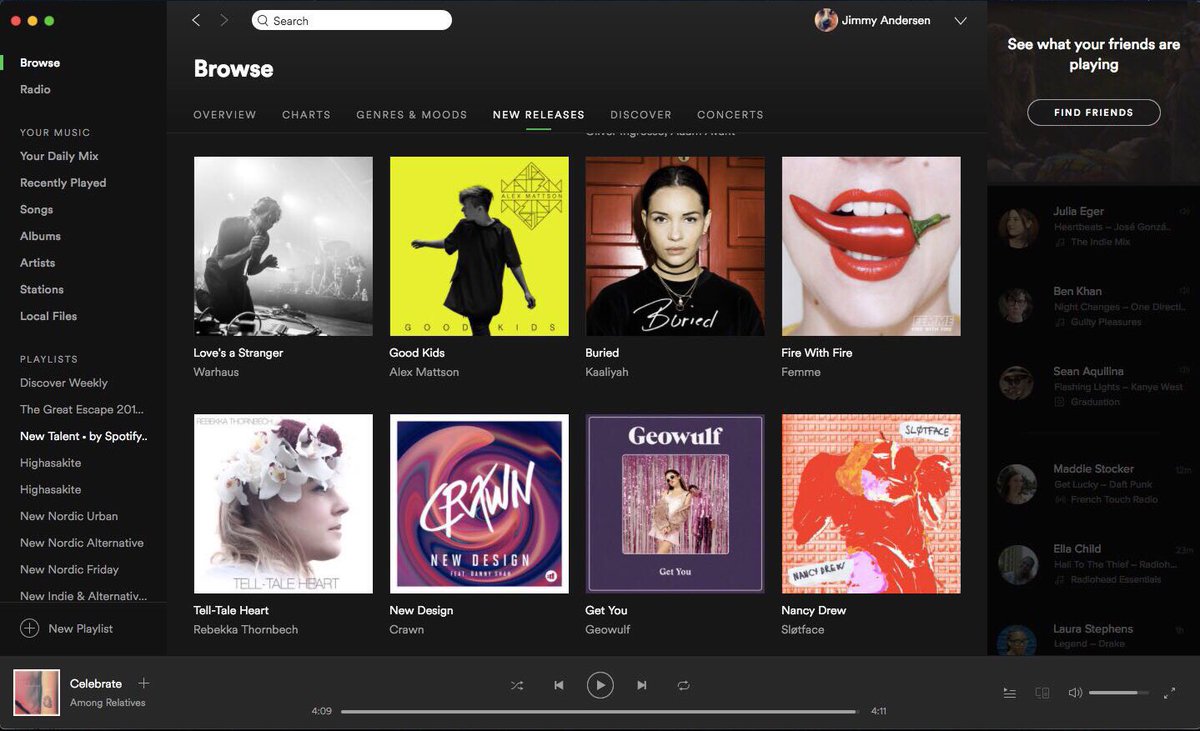1200x731 pixels.
Task: Open Maddie Stocker's avatar in friend feed
Action: (1018, 484)
